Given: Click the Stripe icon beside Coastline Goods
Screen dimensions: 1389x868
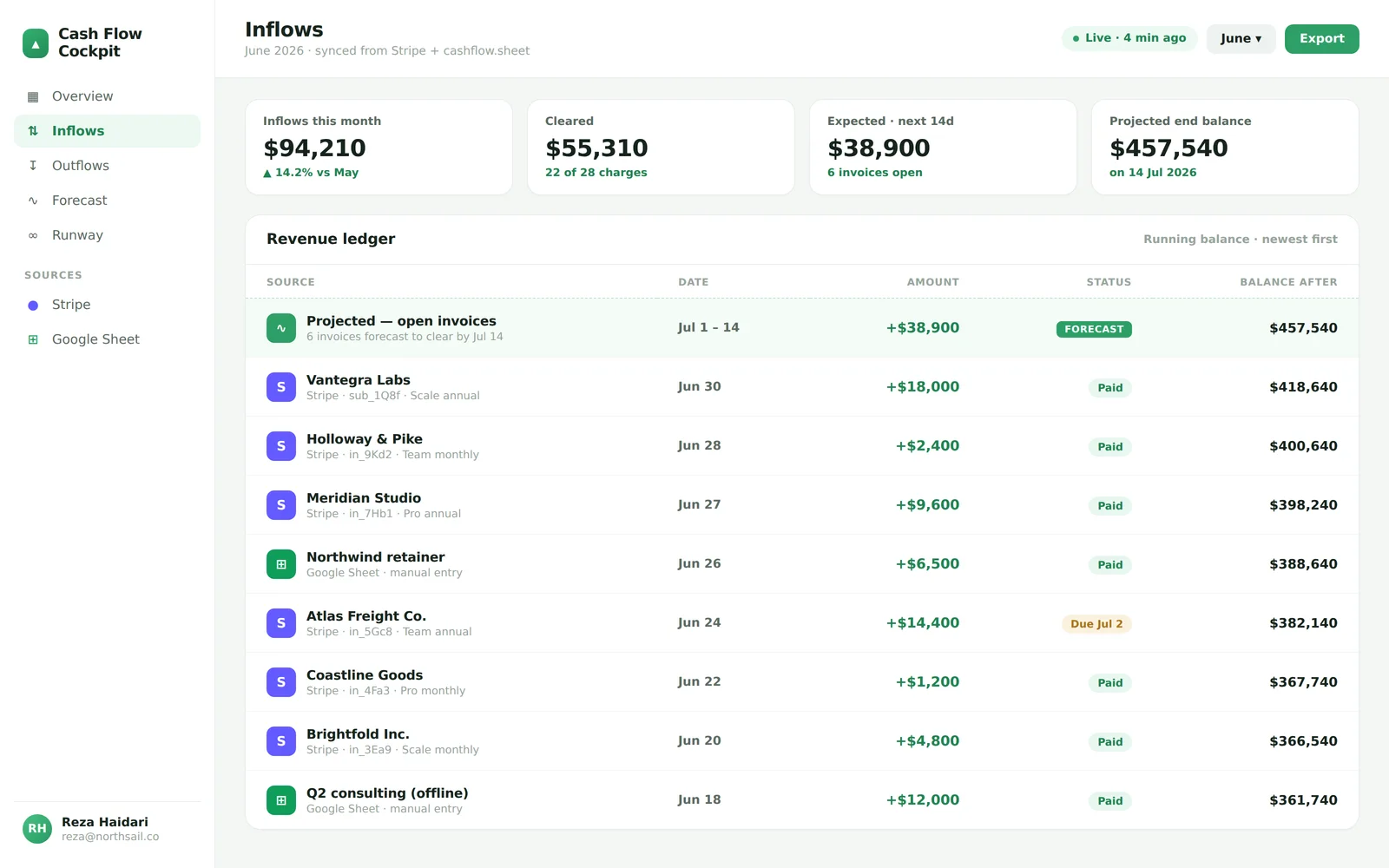Looking at the screenshot, I should point(281,682).
